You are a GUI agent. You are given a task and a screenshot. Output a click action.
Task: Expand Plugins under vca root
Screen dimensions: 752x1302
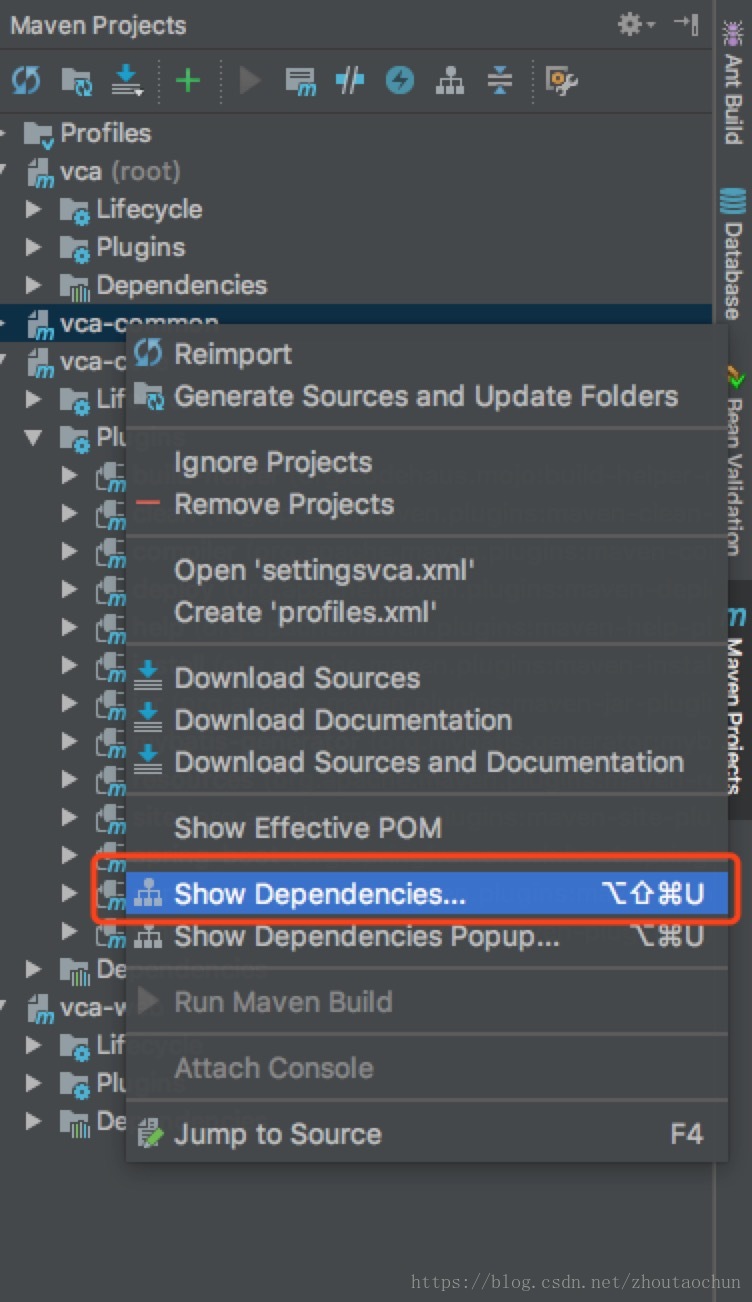[x=34, y=247]
